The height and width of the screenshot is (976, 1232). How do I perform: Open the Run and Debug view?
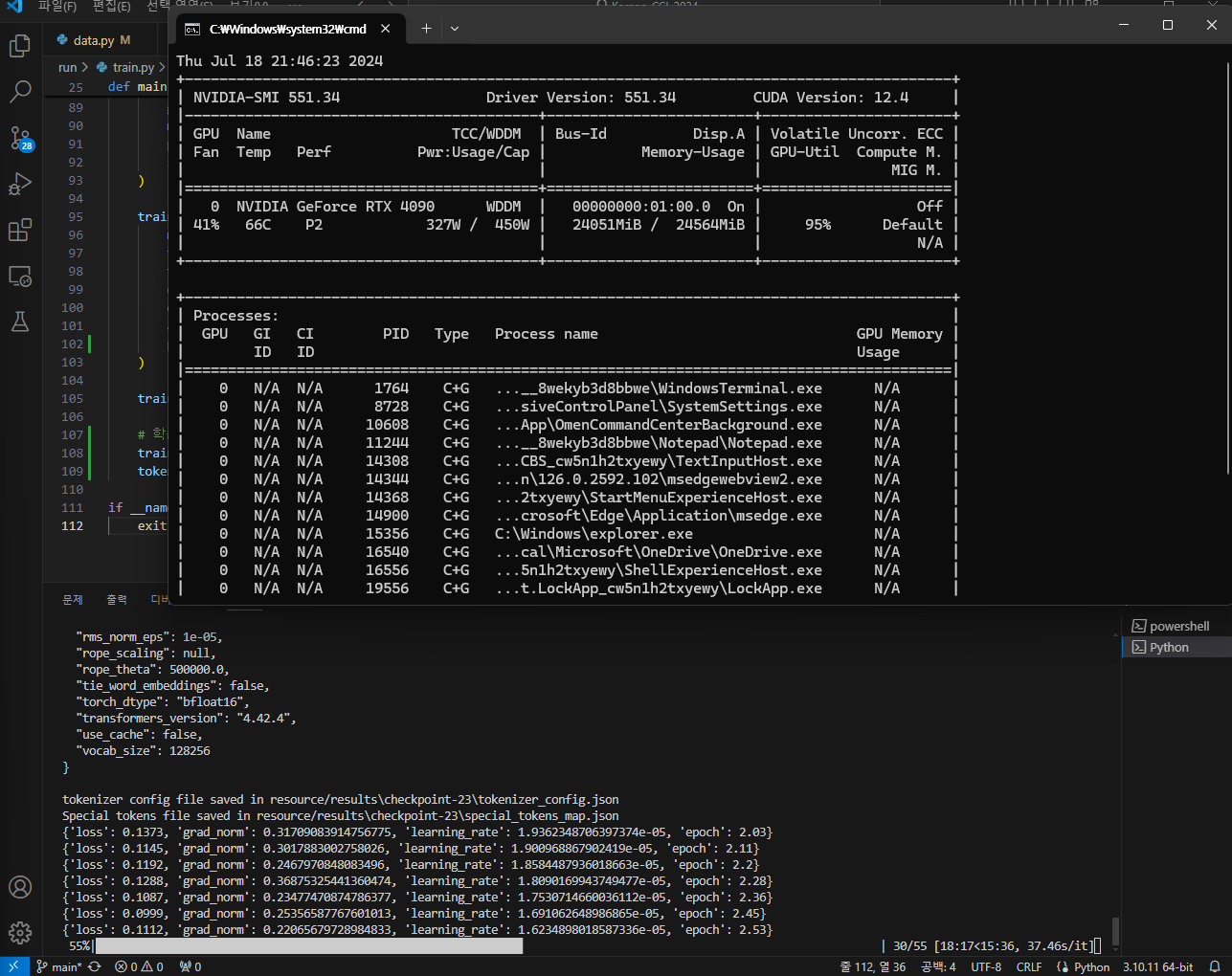point(20,184)
